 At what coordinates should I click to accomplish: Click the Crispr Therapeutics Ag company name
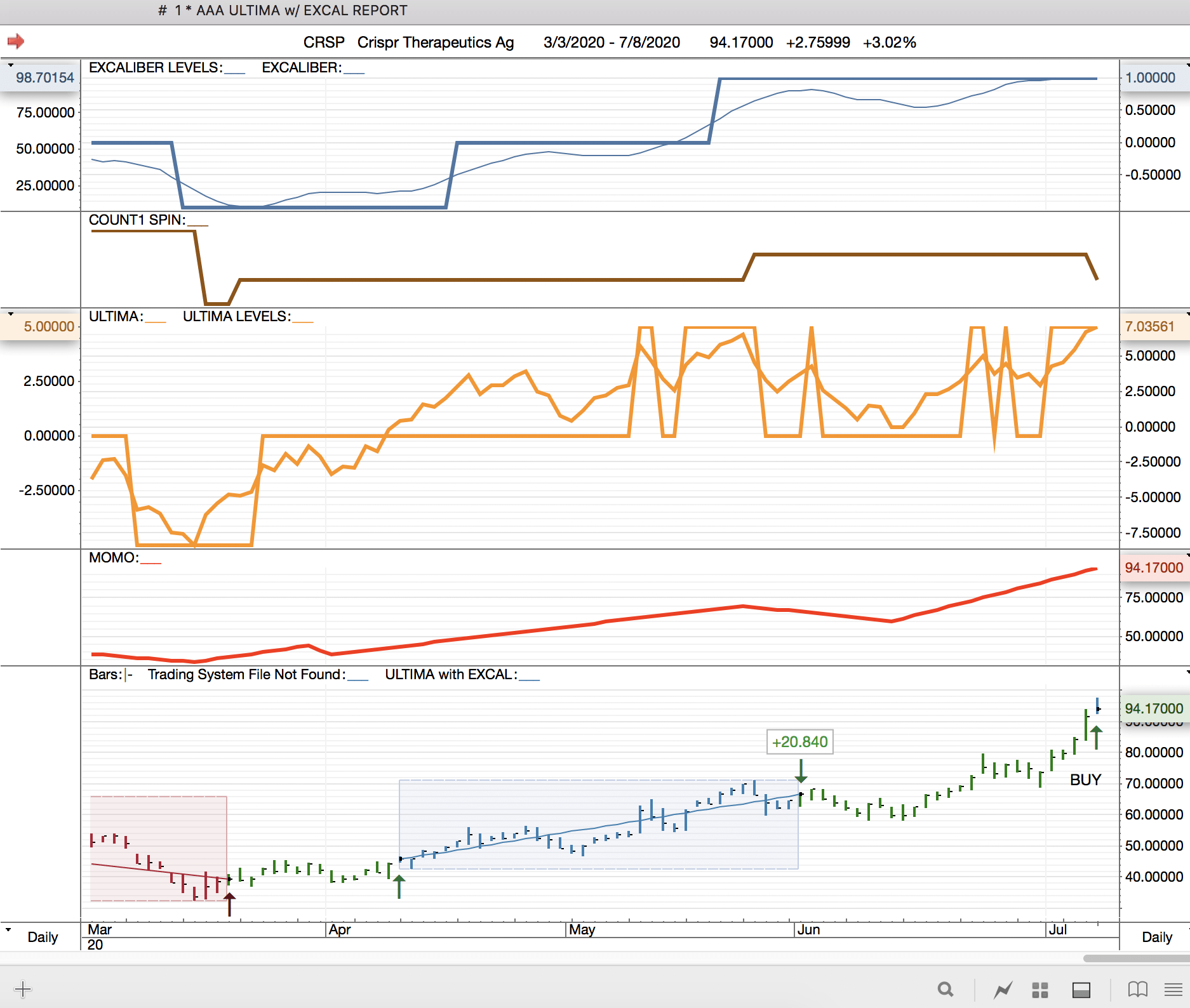[436, 43]
